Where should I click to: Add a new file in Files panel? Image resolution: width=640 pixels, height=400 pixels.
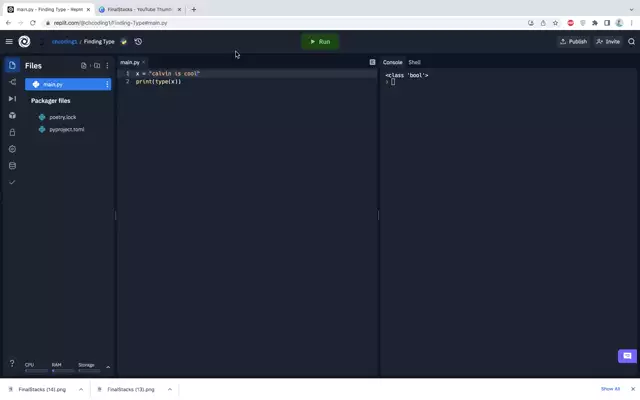84,66
